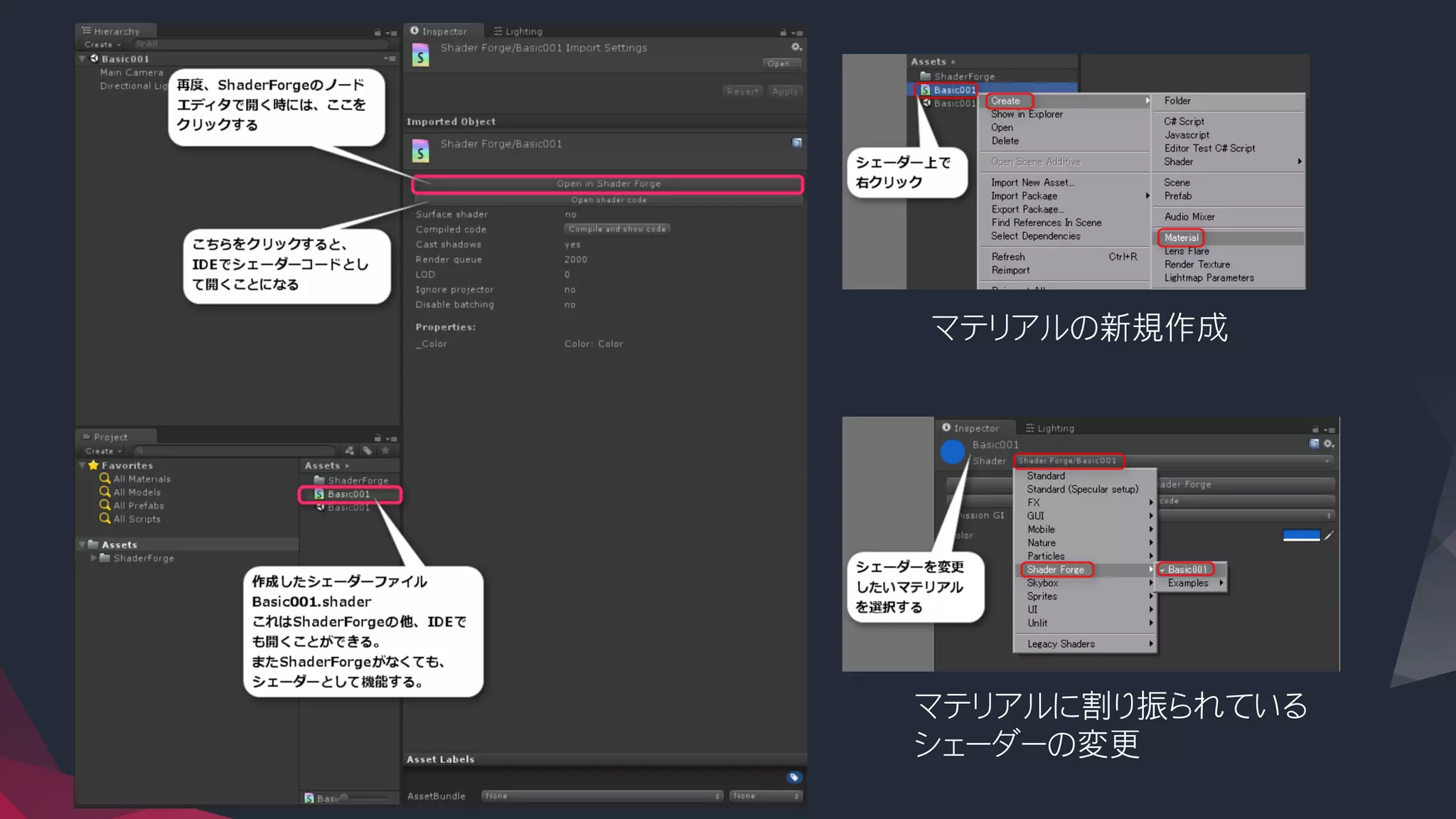This screenshot has width=1456, height=819.
Task: Select the Basic001 shader file in Assets
Action: pos(343,494)
